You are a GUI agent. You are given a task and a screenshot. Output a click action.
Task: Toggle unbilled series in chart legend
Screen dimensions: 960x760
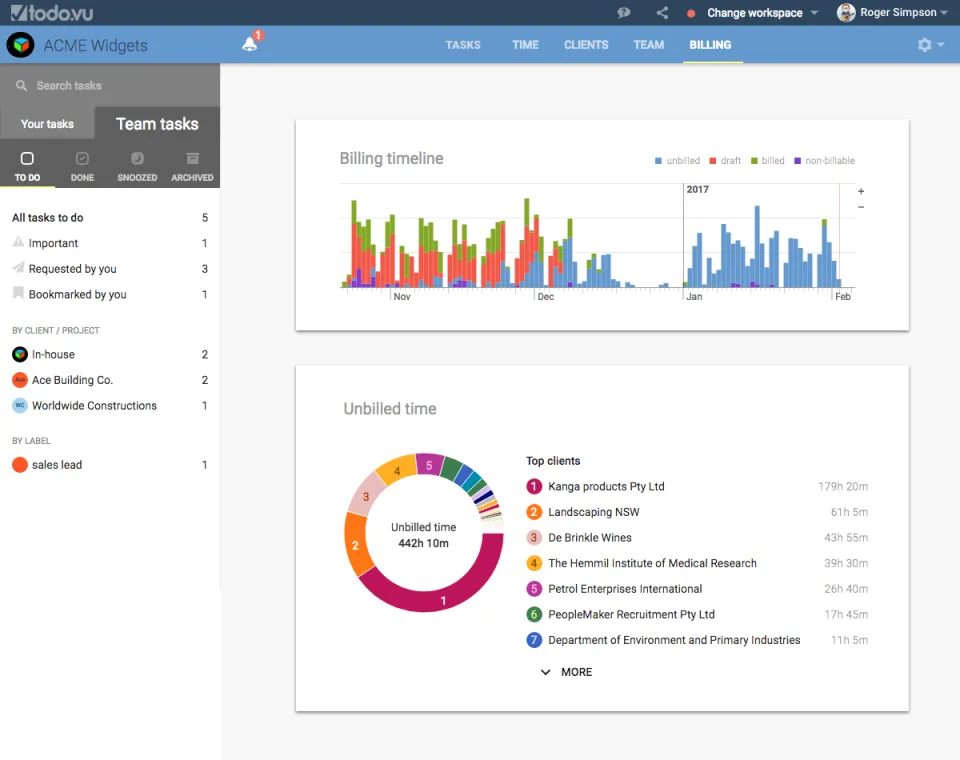pos(677,160)
